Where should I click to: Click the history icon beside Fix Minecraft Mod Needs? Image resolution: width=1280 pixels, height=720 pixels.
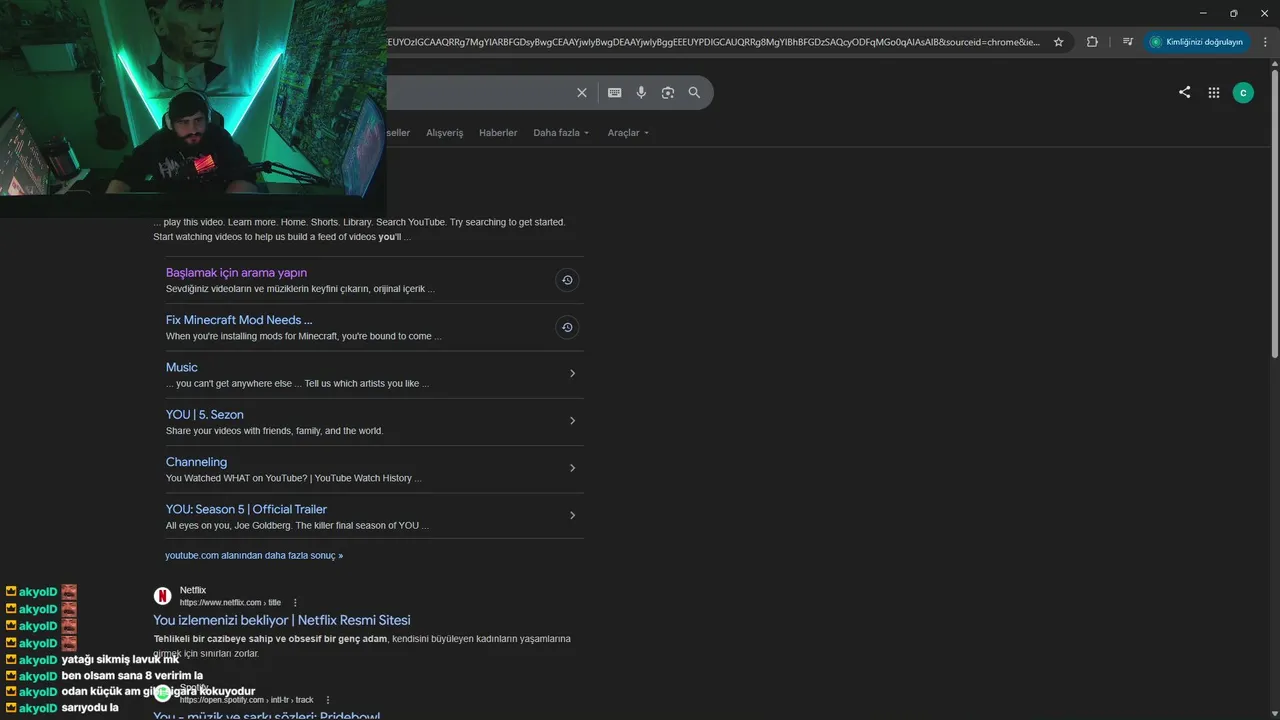click(567, 327)
